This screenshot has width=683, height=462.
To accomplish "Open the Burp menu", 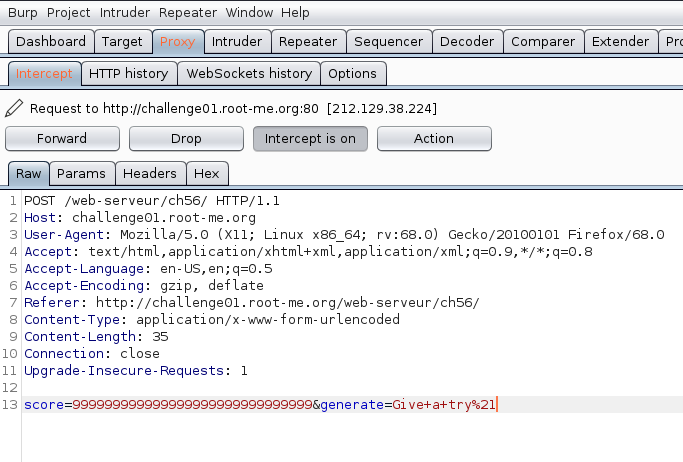I will click(x=22, y=13).
